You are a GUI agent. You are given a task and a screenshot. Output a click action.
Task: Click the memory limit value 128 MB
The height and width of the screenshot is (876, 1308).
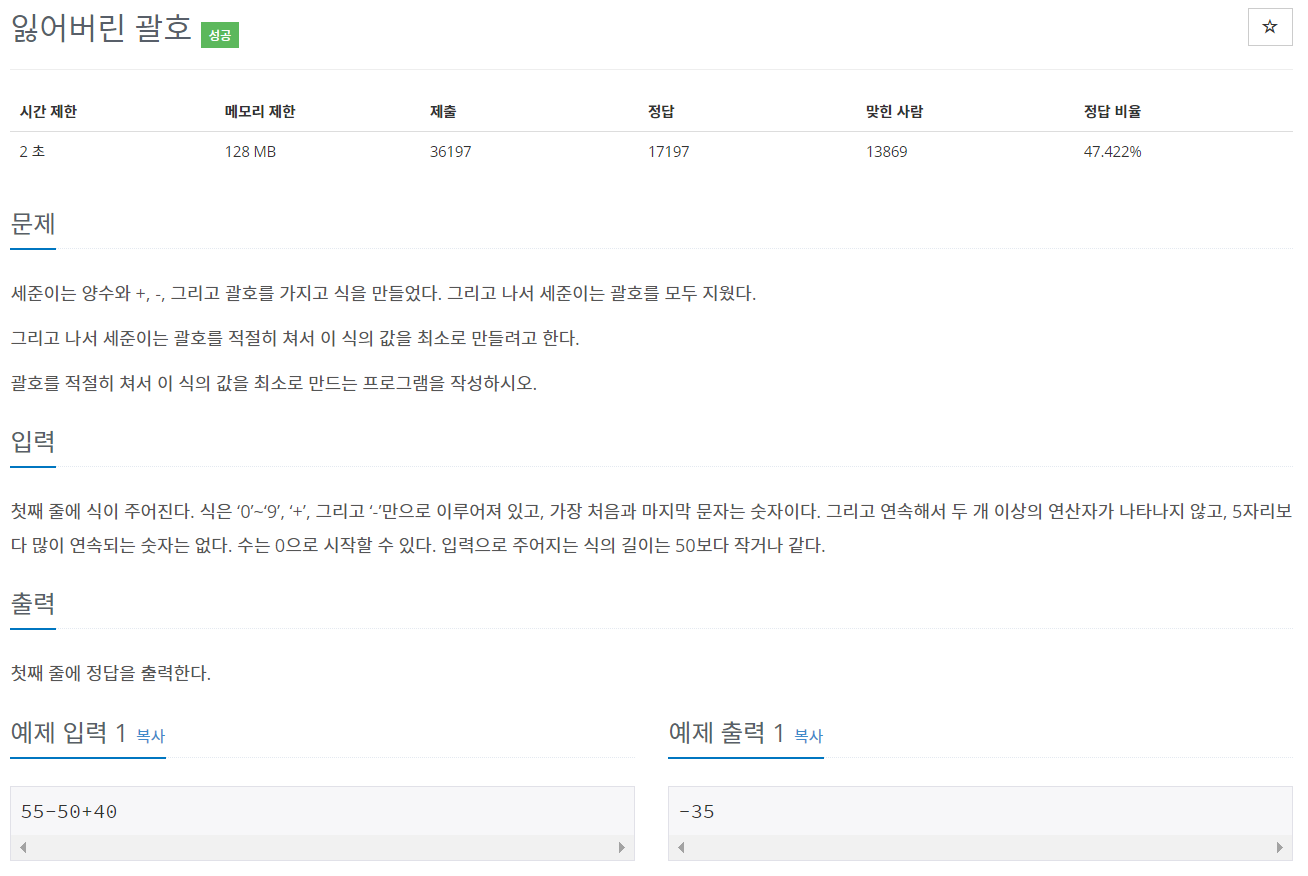tap(251, 152)
